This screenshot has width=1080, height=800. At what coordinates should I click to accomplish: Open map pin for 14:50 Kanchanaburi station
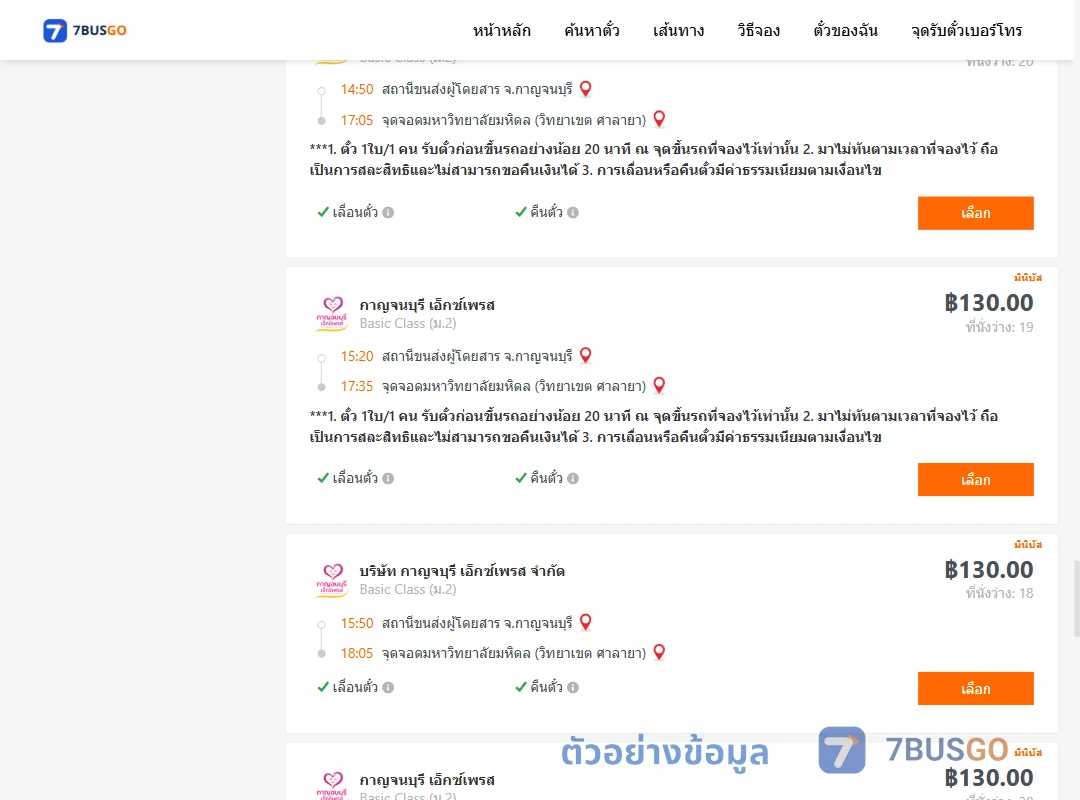tap(585, 89)
